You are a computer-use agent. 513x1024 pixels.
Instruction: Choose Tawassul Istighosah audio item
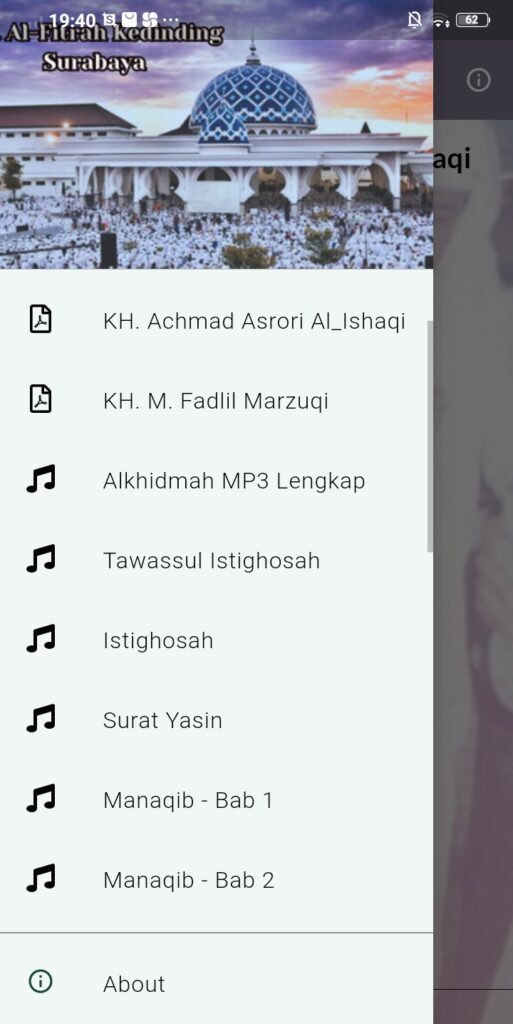[217, 560]
